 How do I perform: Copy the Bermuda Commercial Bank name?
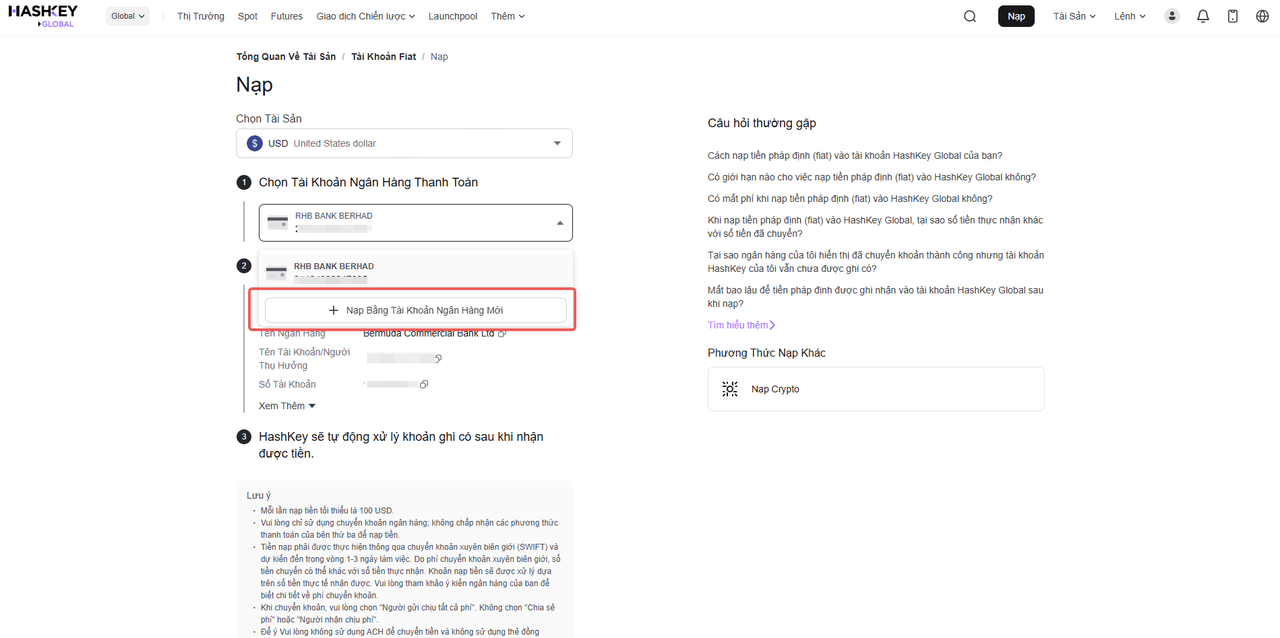point(503,334)
